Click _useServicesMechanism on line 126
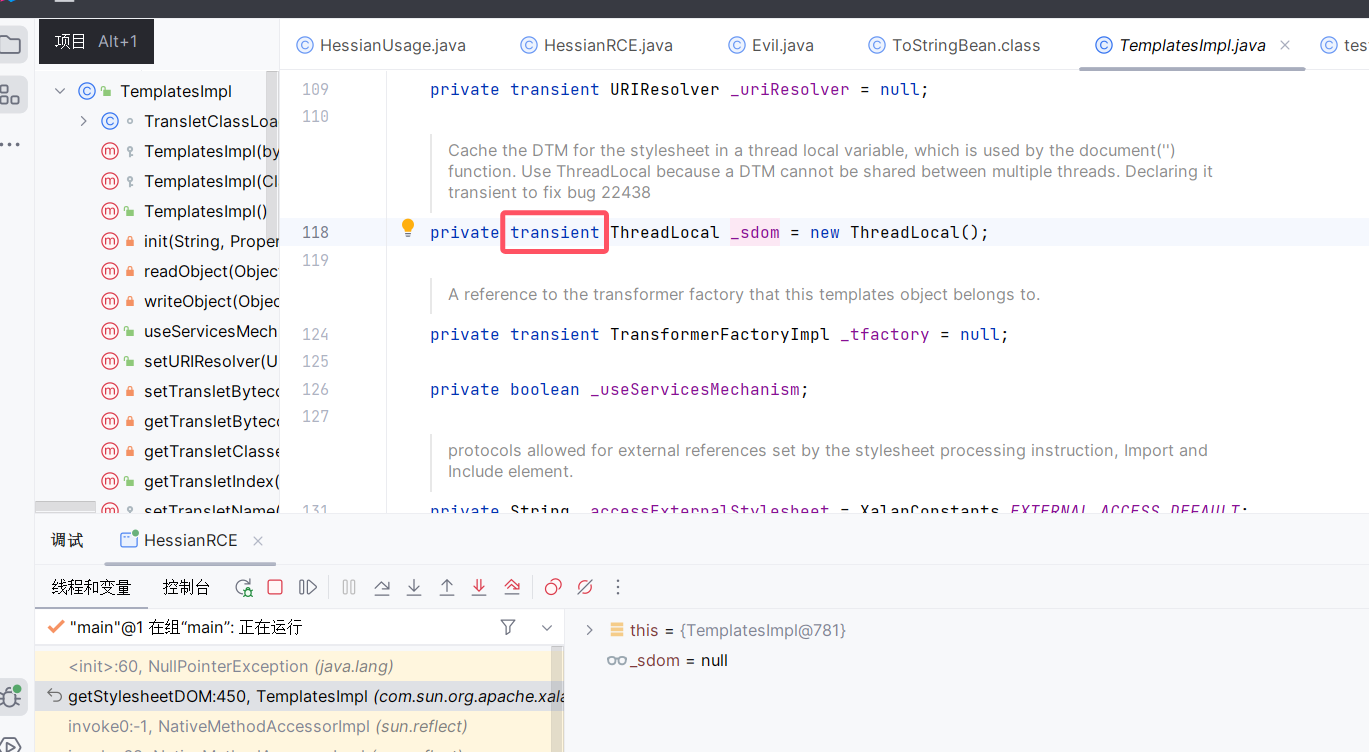Image resolution: width=1369 pixels, height=752 pixels. pyautogui.click(x=695, y=389)
